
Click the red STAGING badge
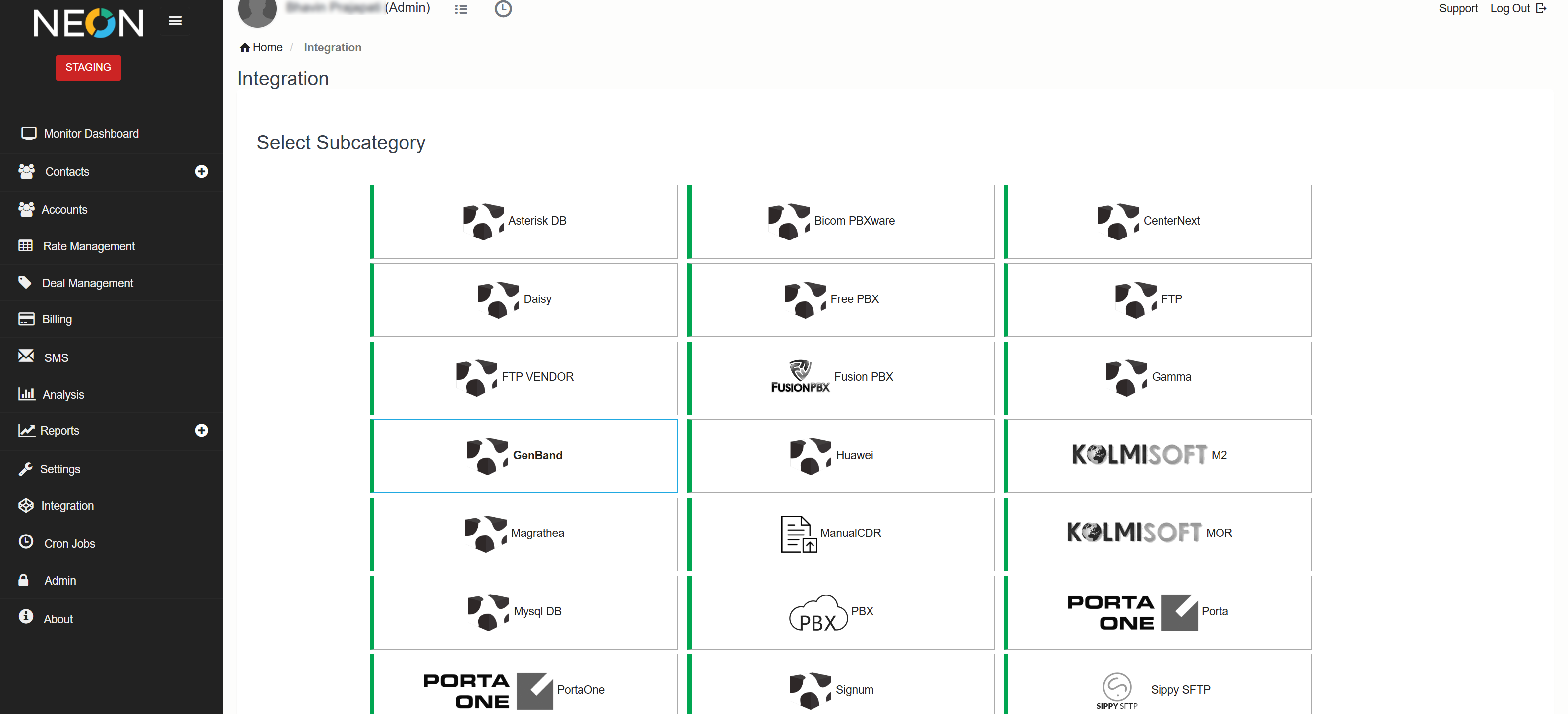click(88, 67)
